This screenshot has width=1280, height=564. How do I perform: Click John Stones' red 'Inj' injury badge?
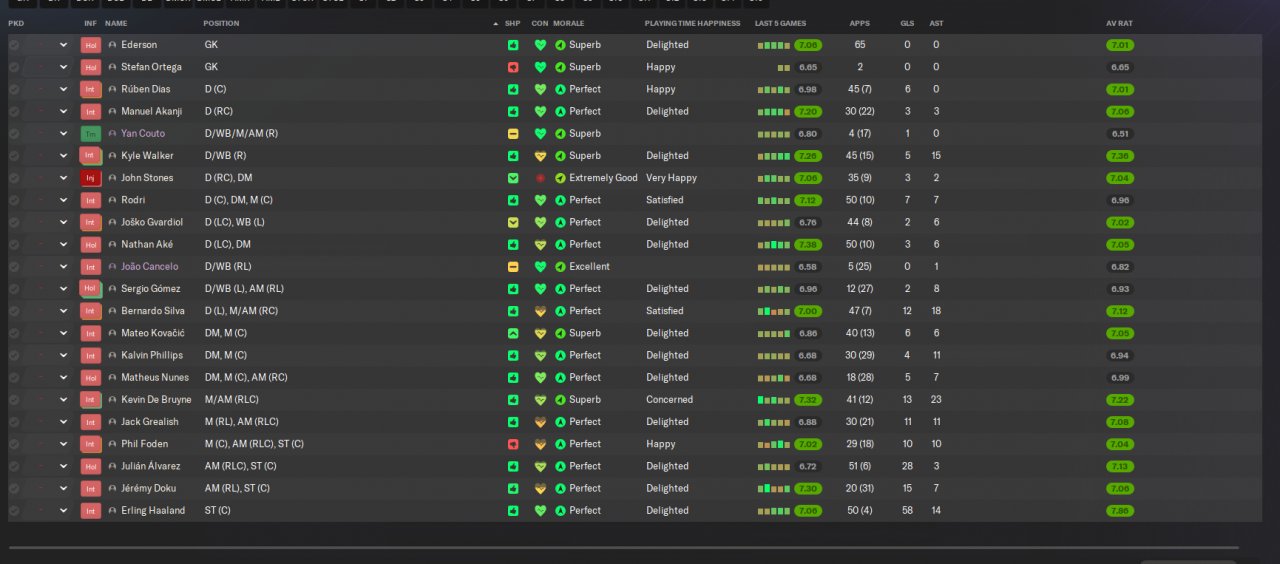click(91, 178)
